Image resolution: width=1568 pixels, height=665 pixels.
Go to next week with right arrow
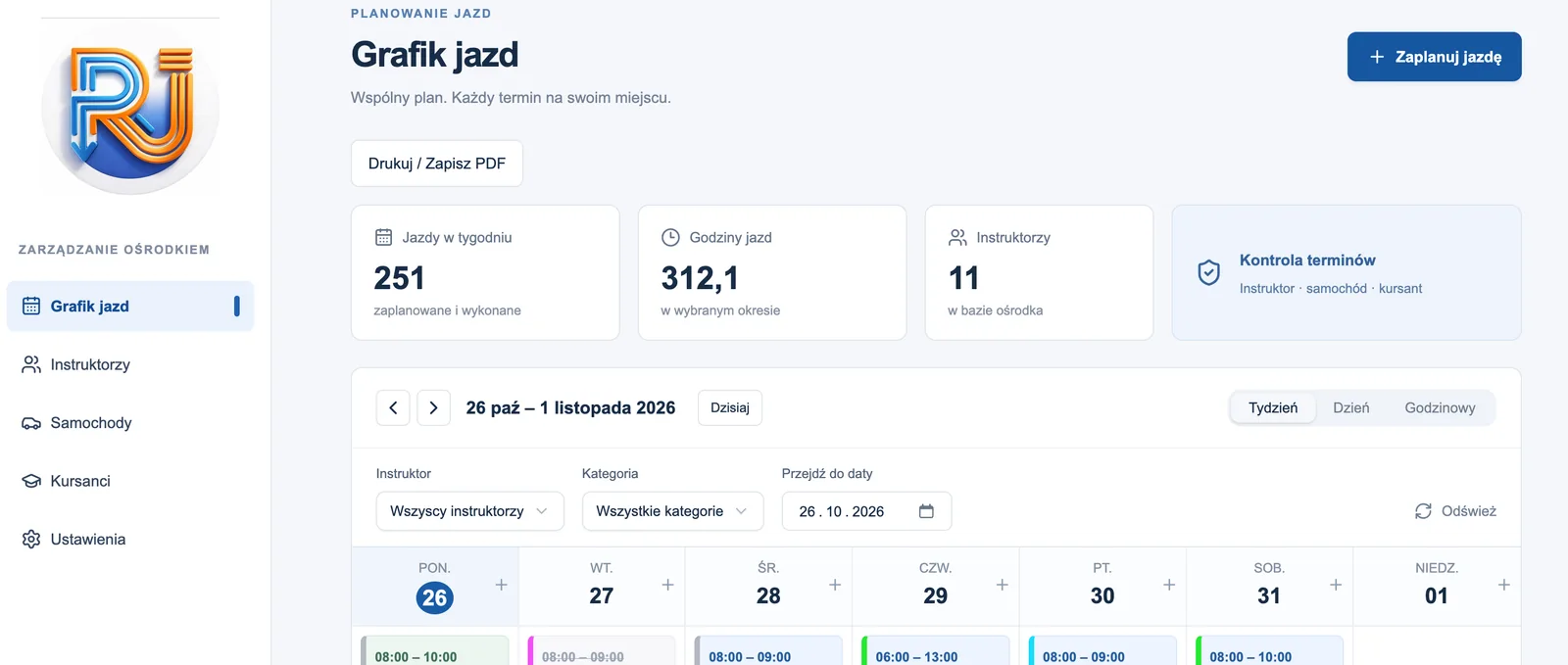pyautogui.click(x=433, y=407)
